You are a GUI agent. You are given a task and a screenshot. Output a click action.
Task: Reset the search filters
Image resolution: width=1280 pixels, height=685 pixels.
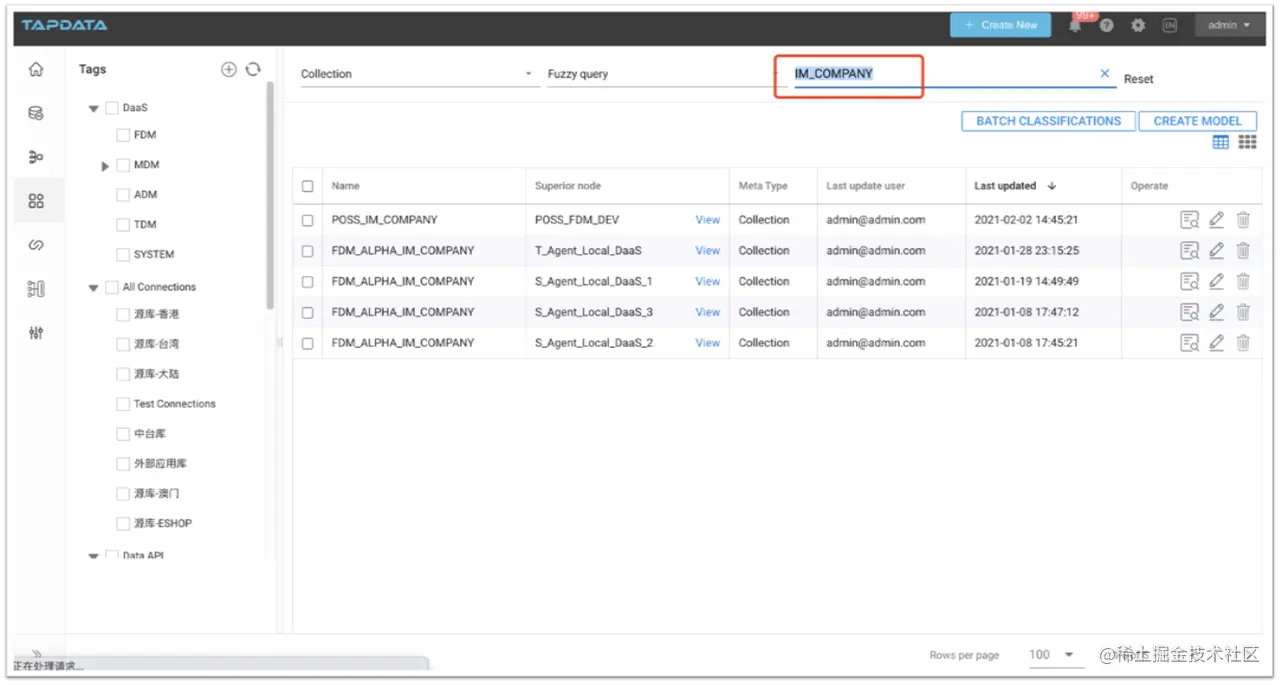1138,79
